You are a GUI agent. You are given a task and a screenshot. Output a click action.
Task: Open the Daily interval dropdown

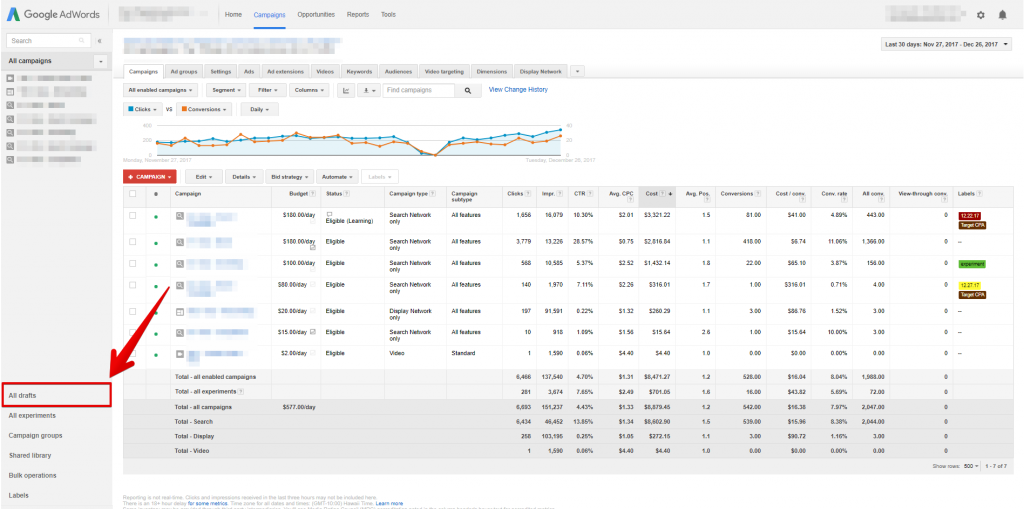click(x=259, y=109)
